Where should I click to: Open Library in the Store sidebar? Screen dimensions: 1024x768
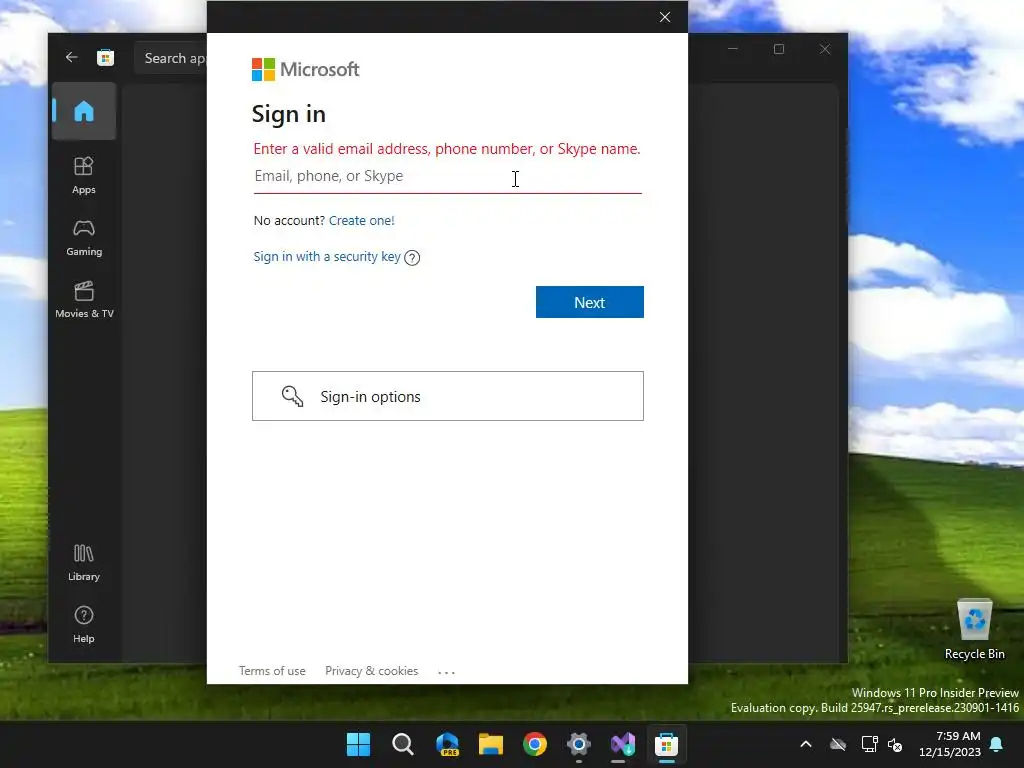point(84,562)
